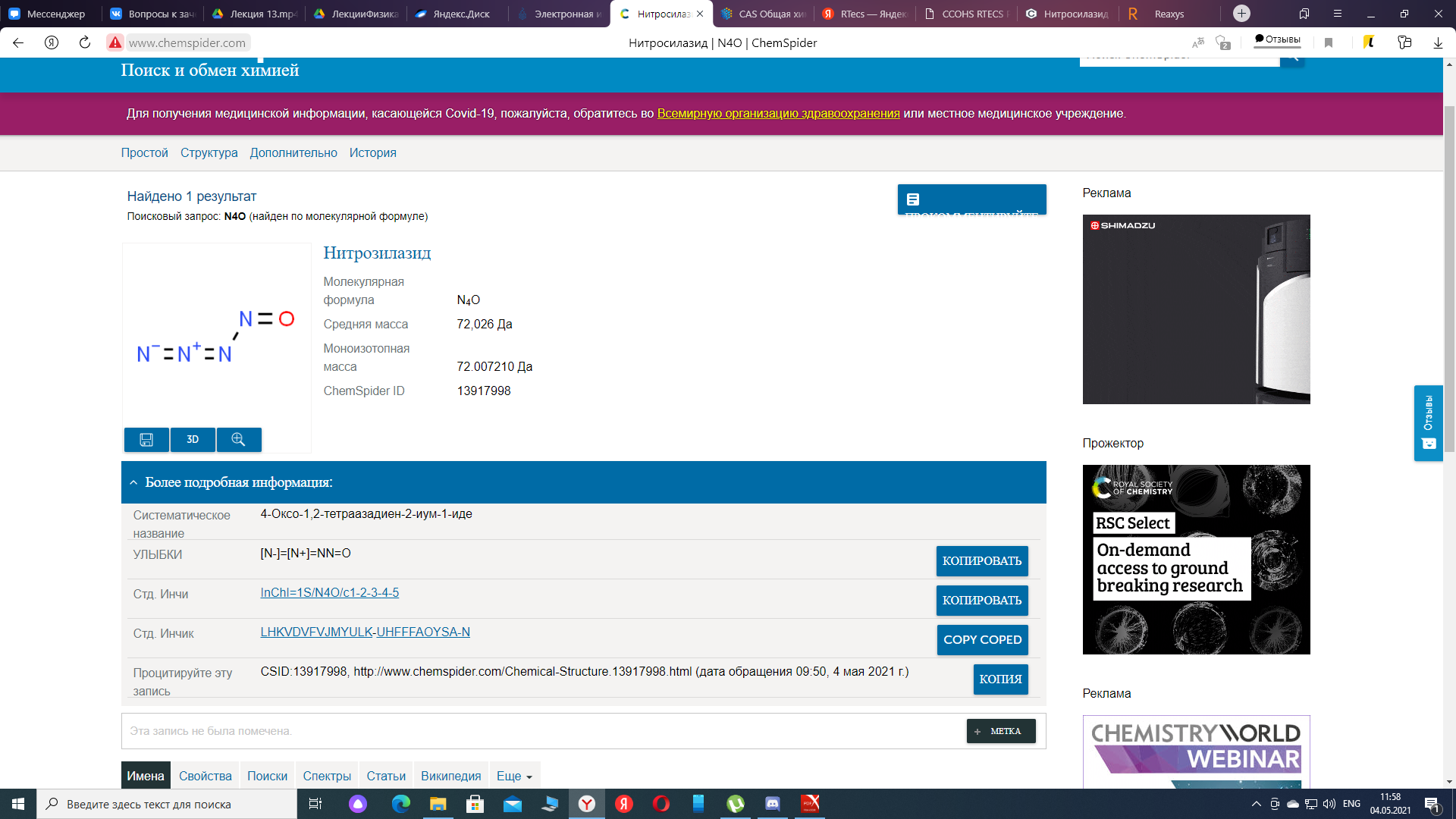Show hidden system tray icons chevron

pos(1256,804)
